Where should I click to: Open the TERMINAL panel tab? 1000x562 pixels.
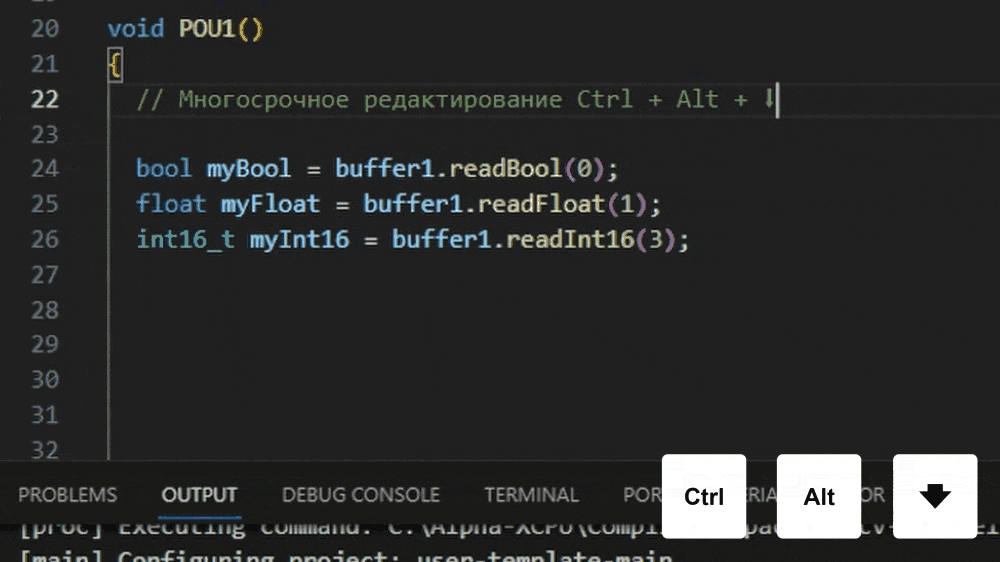531,495
